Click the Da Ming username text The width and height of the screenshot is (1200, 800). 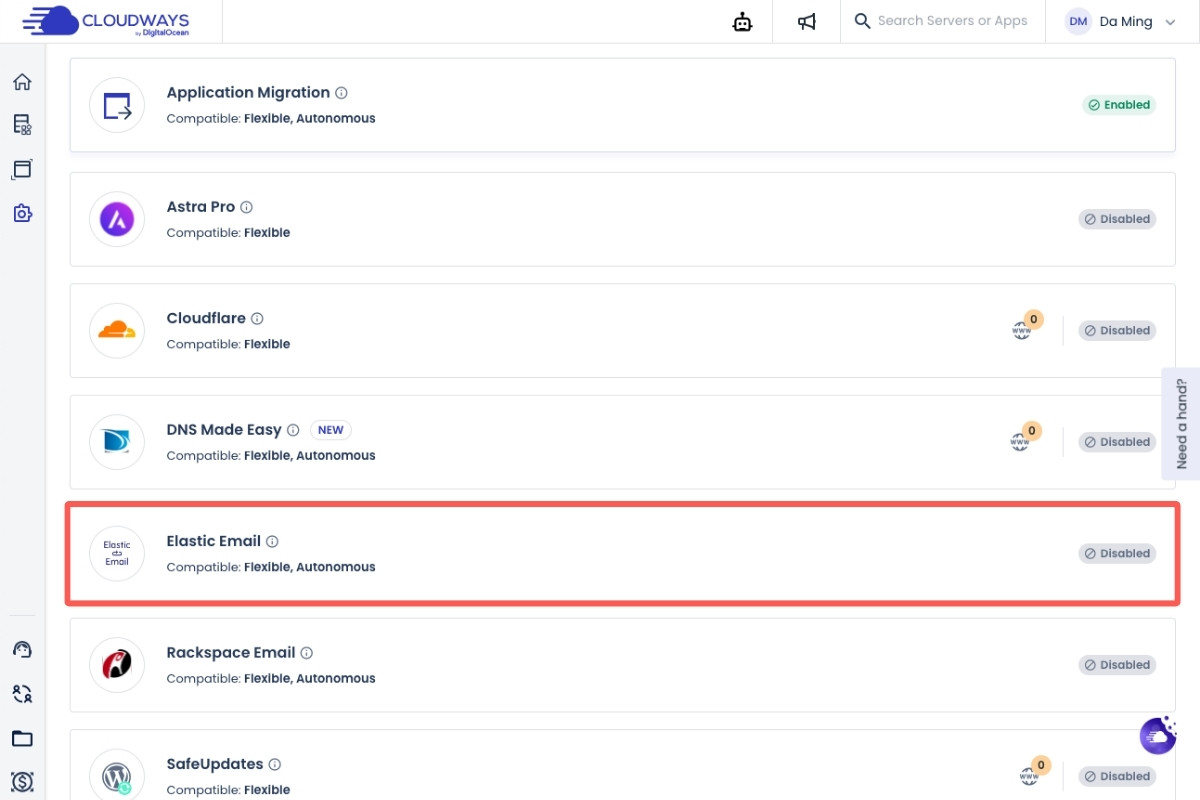(1126, 22)
